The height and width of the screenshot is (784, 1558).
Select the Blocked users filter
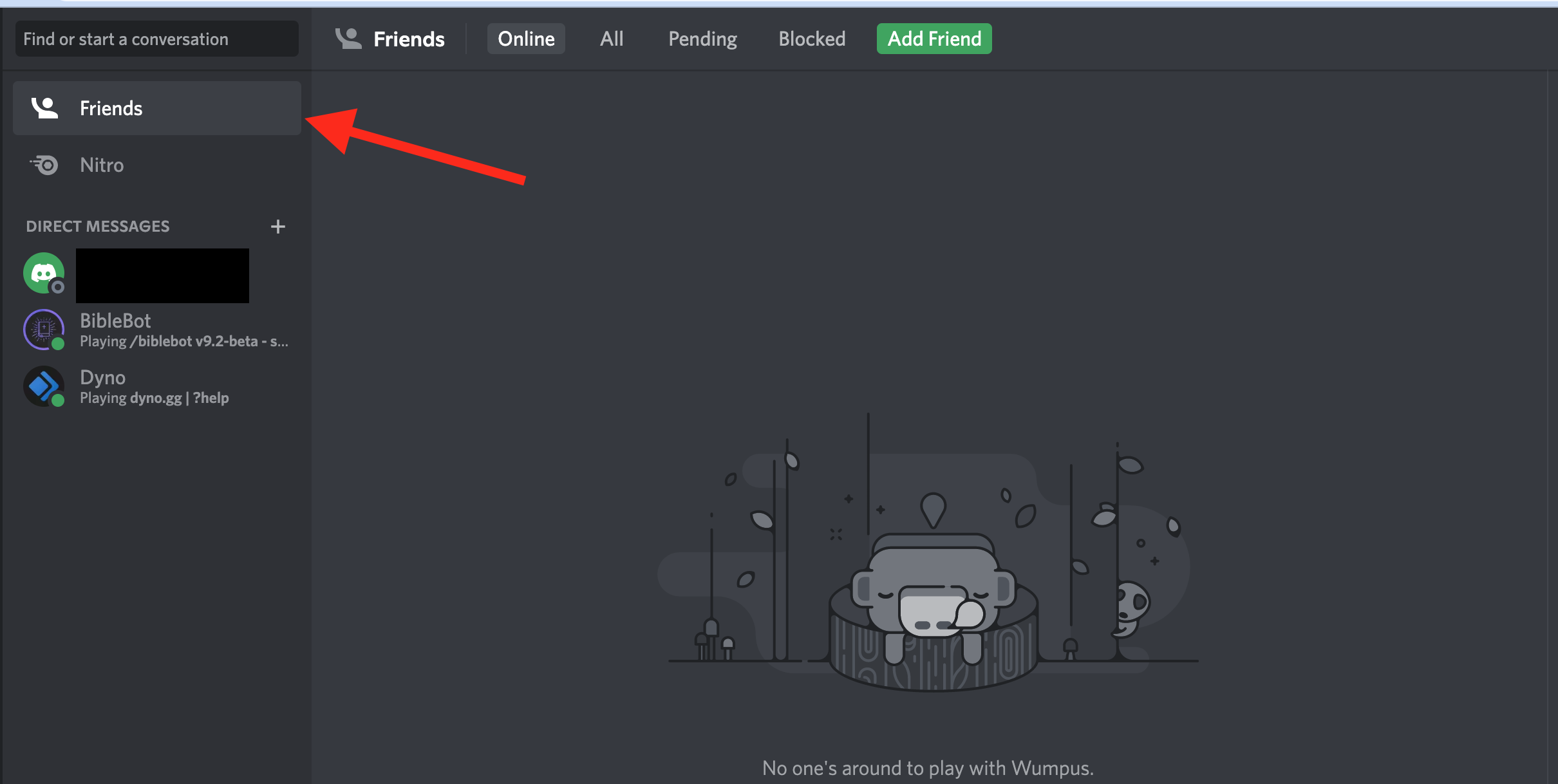tap(813, 39)
